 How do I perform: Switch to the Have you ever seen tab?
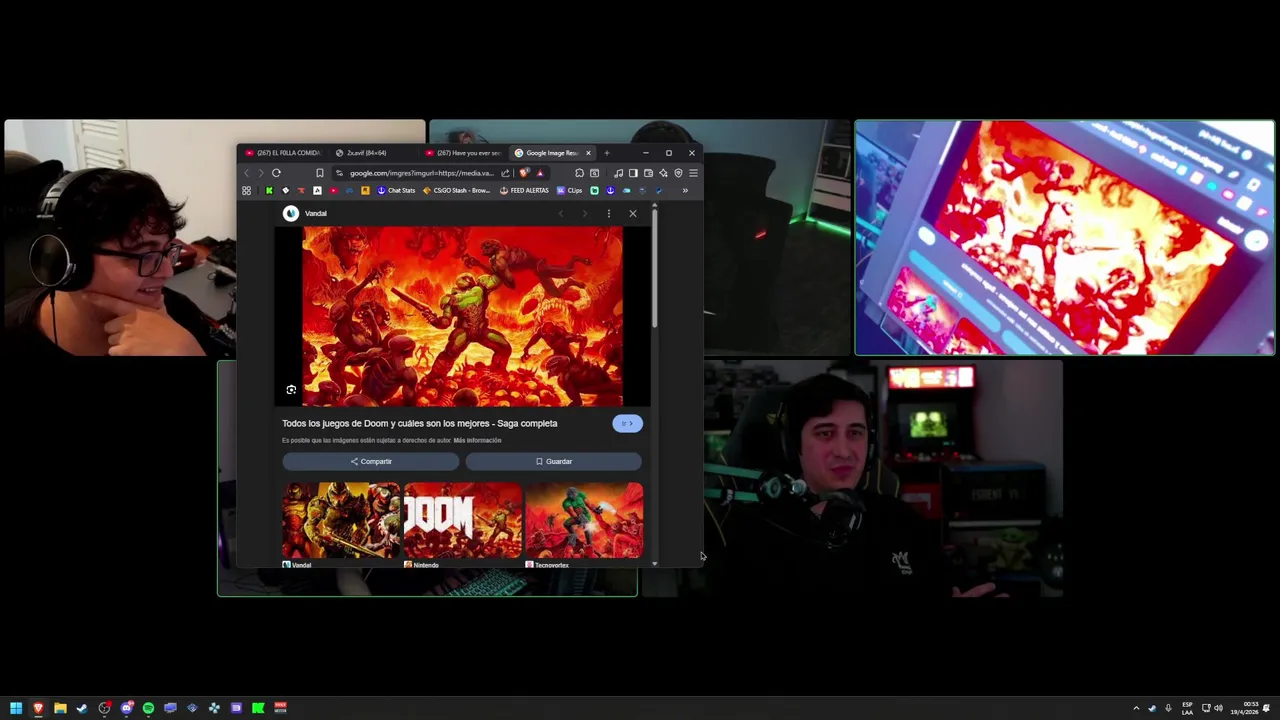point(462,153)
